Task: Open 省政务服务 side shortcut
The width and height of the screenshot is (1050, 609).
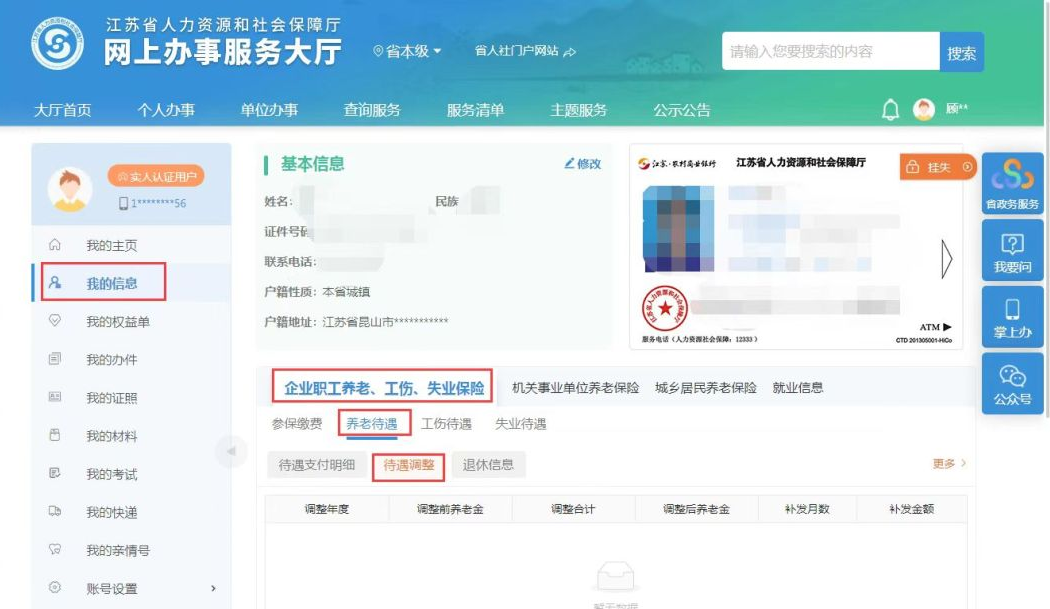Action: point(1012,182)
